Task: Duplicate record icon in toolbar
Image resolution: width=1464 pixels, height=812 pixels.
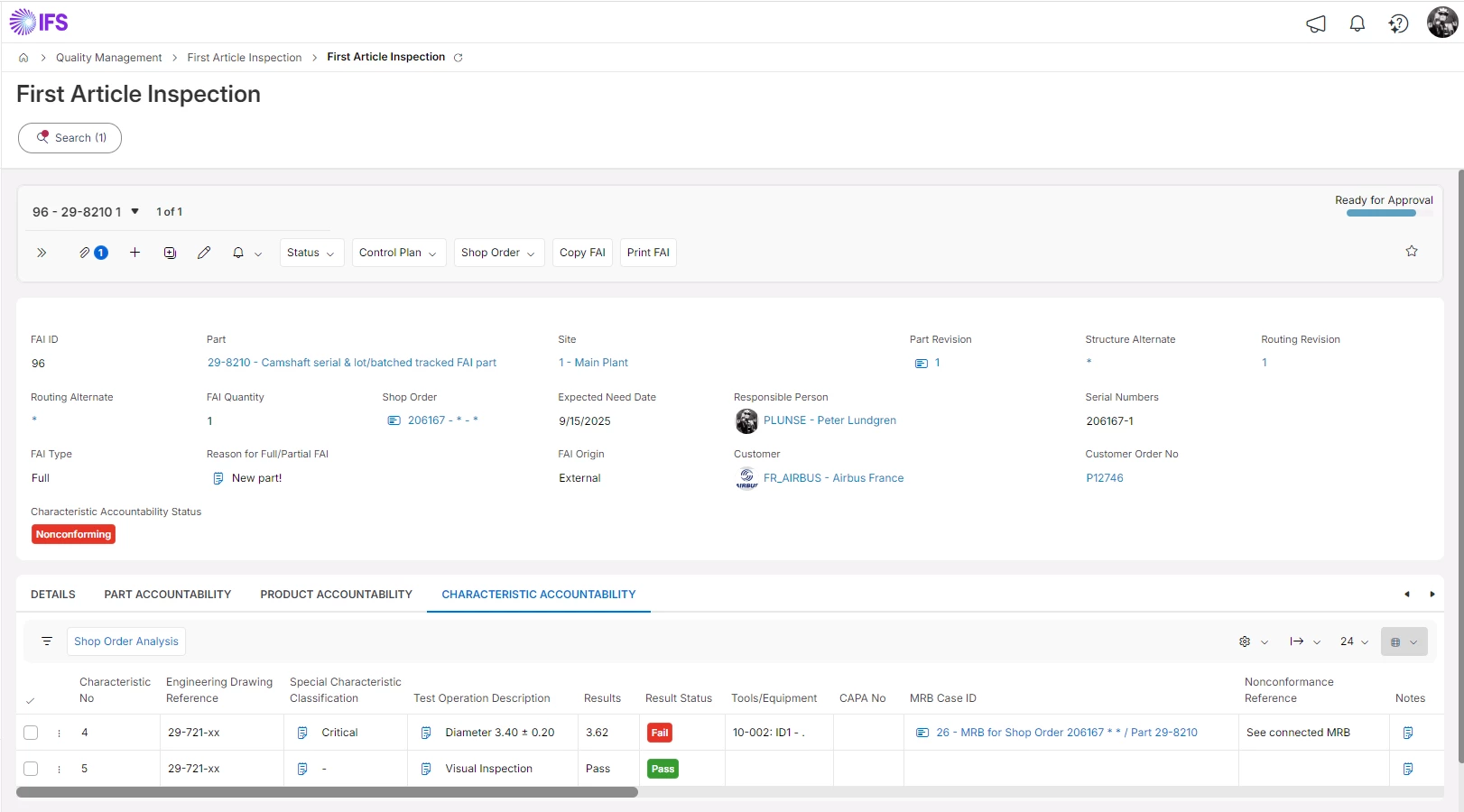Action: 170,253
